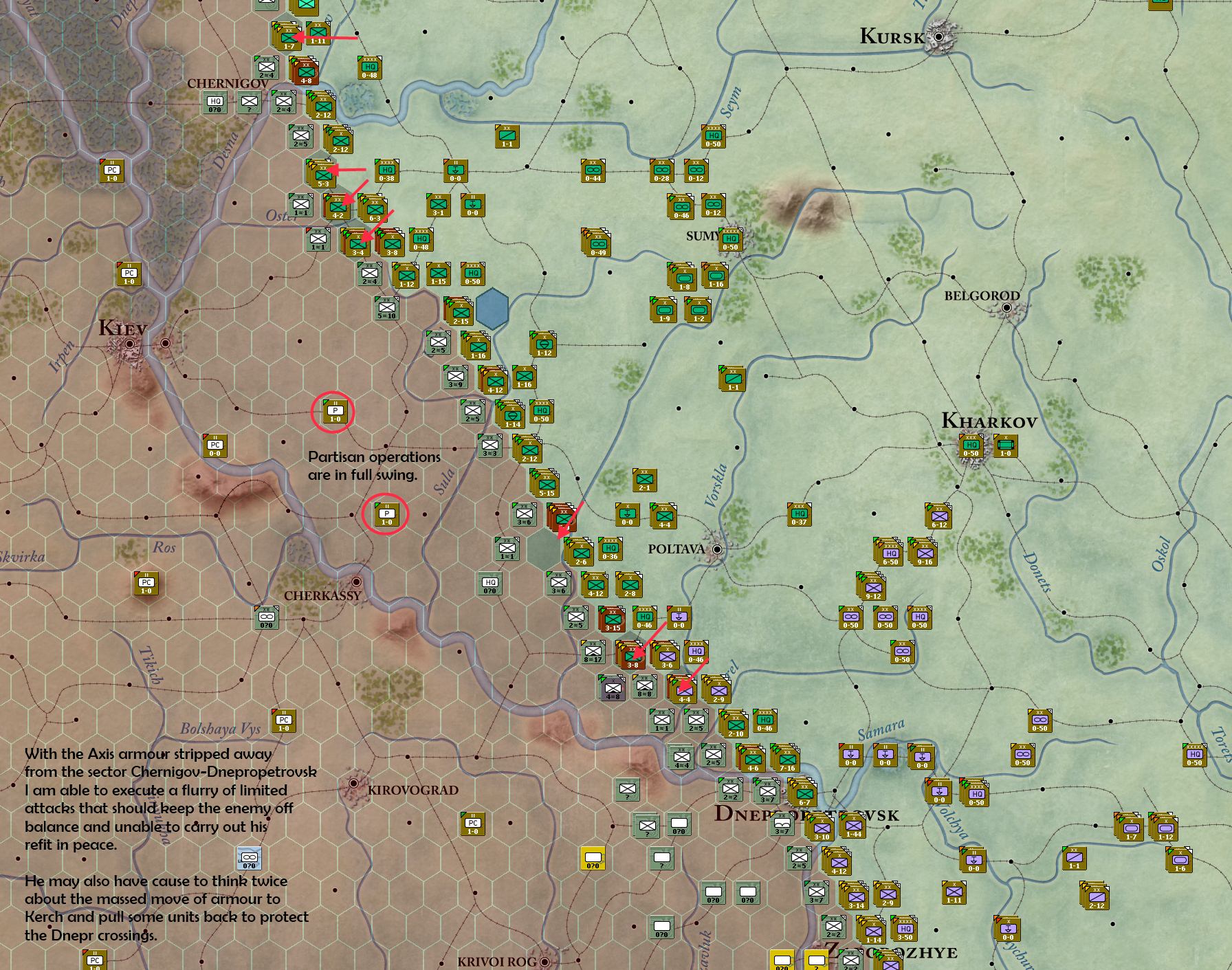Viewport: 1232px width, 970px height.
Task: Click the "Kharkov" city label
Action: point(989,420)
